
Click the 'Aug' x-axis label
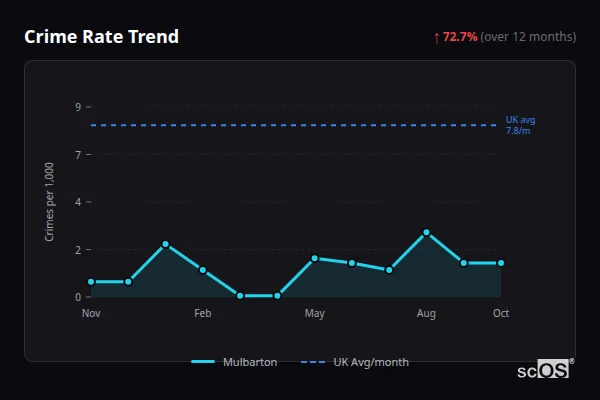coord(426,313)
